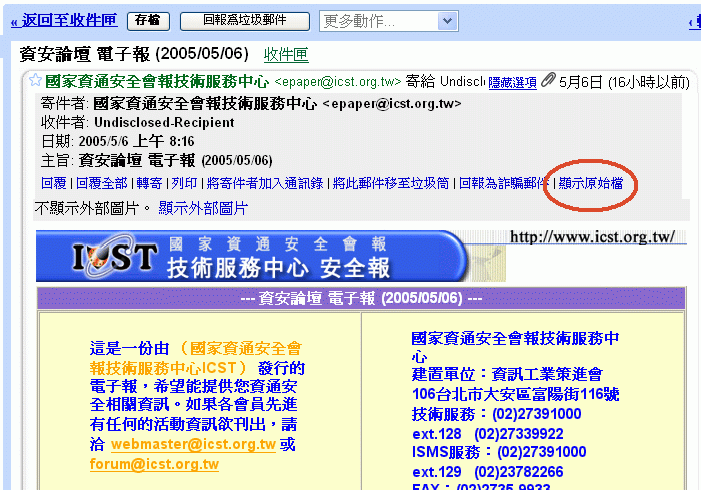The height and width of the screenshot is (490, 701).
Task: Forward the email using 轉寄
Action: click(x=149, y=183)
